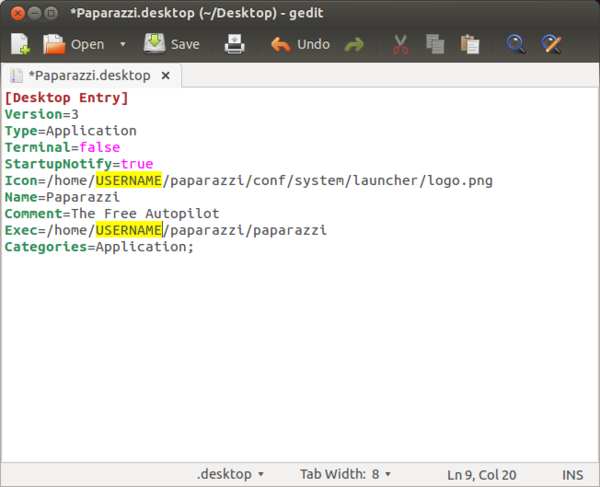Click the Type=Application line
The image size is (600, 487).
click(70, 131)
